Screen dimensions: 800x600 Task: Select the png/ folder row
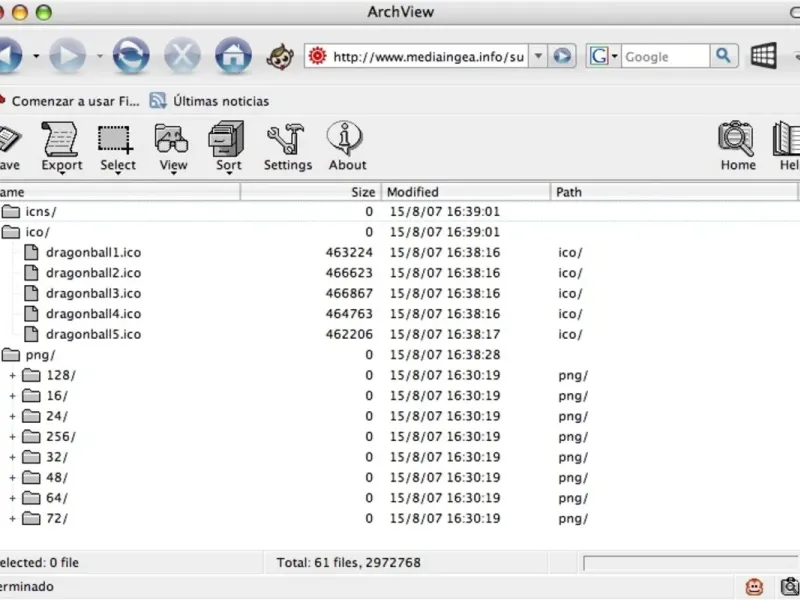pyautogui.click(x=400, y=355)
